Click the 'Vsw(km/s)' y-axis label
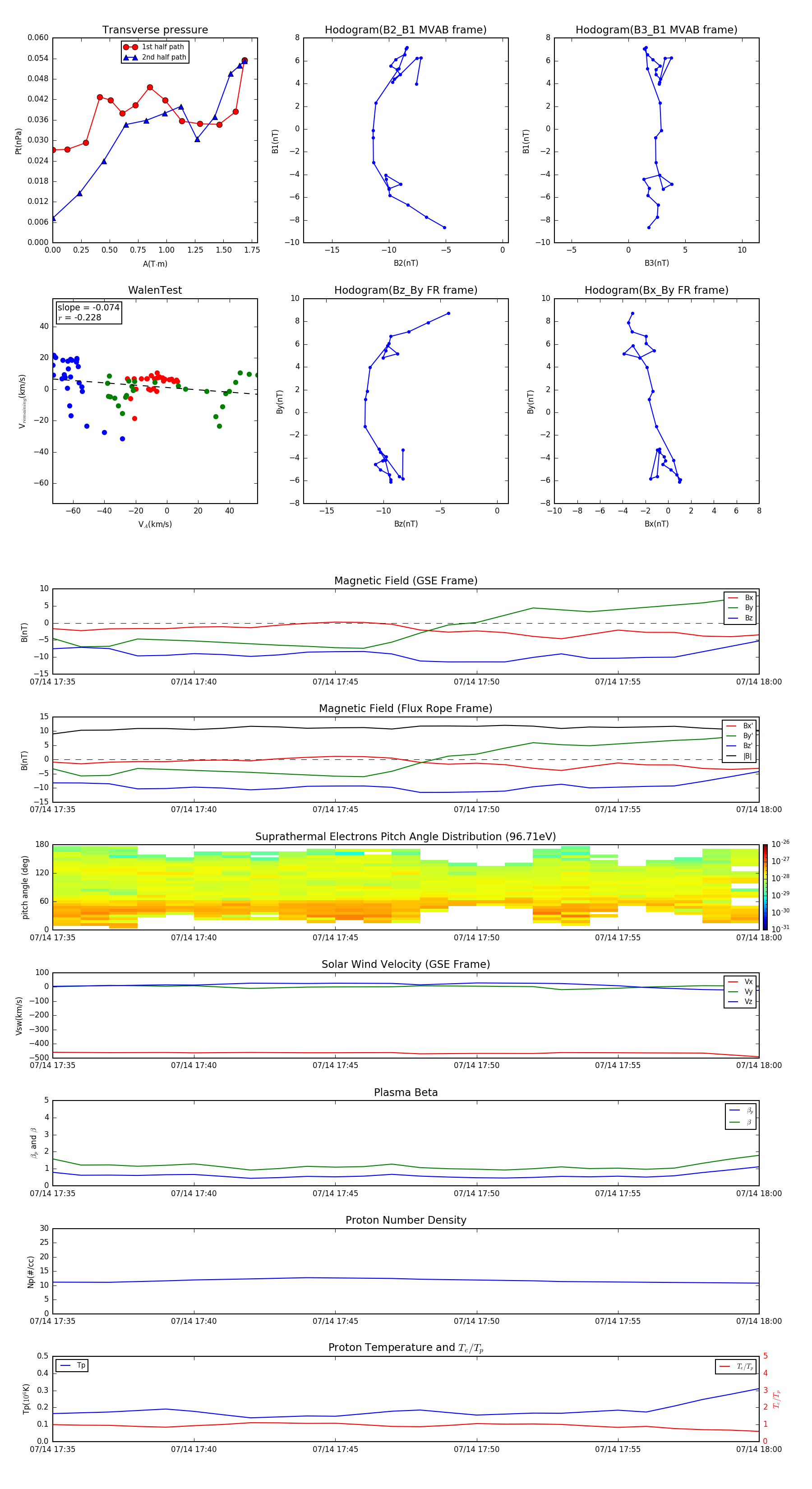Screen dimensions: 812x1489 (x=19, y=1016)
